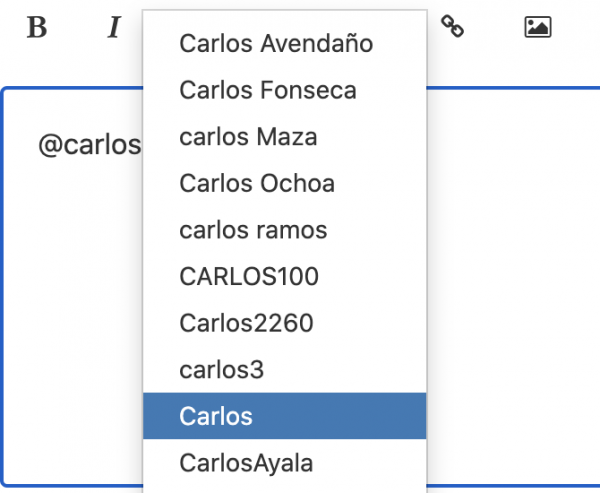Viewport: 600px width, 493px height.
Task: Click the empty editor area right of the suggestions
Action: 513,287
